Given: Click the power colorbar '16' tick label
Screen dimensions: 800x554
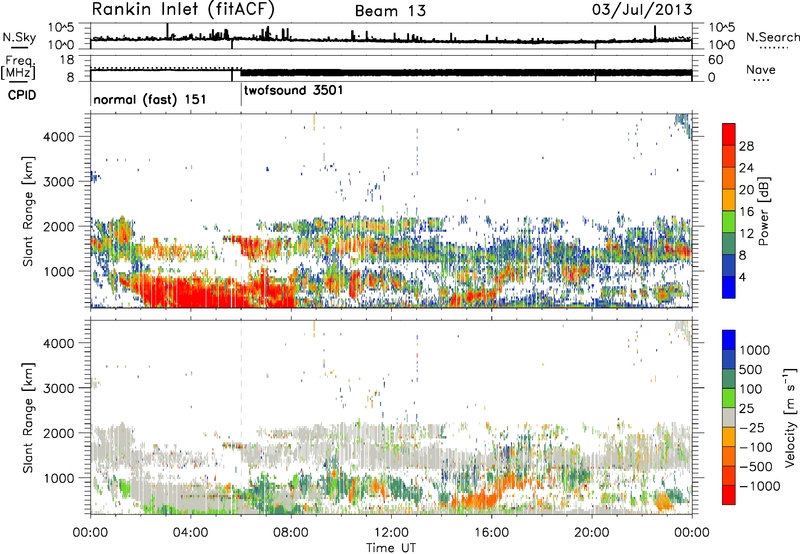Looking at the screenshot, I should click(746, 212).
